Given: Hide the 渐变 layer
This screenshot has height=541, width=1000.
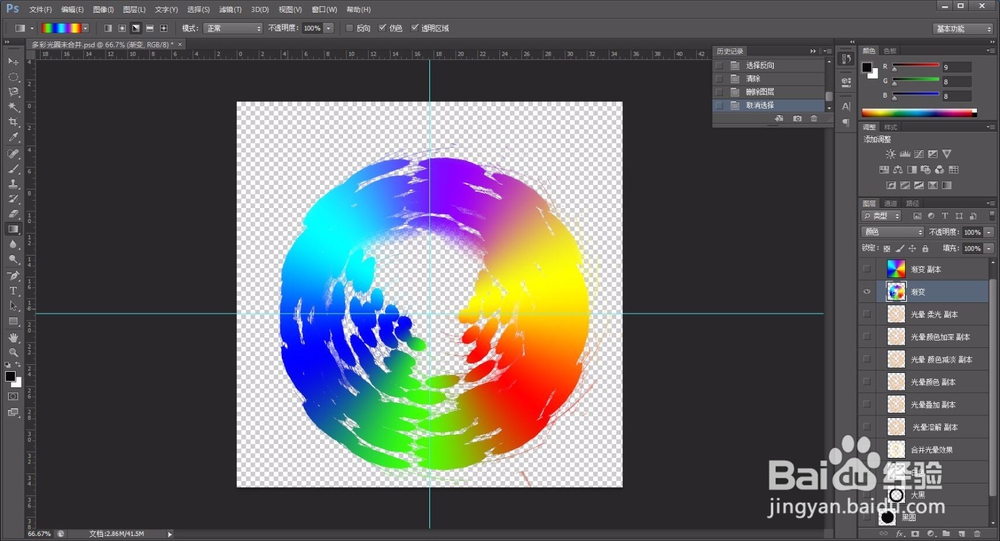Looking at the screenshot, I should pyautogui.click(x=867, y=292).
